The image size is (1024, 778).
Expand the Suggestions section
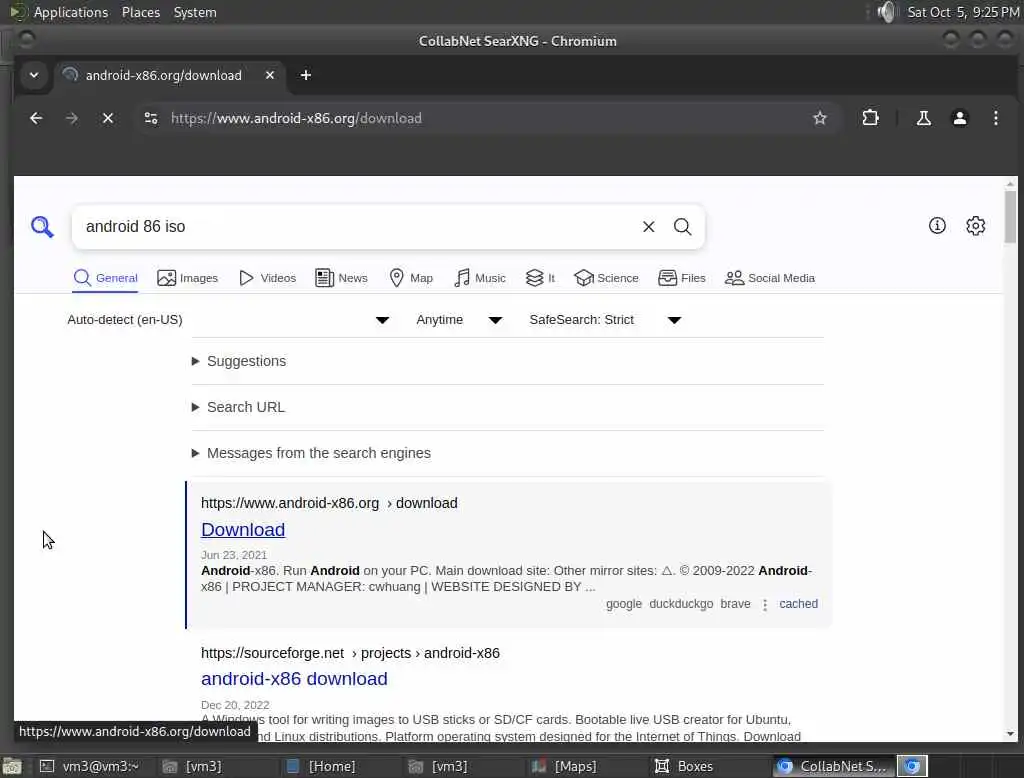point(239,361)
